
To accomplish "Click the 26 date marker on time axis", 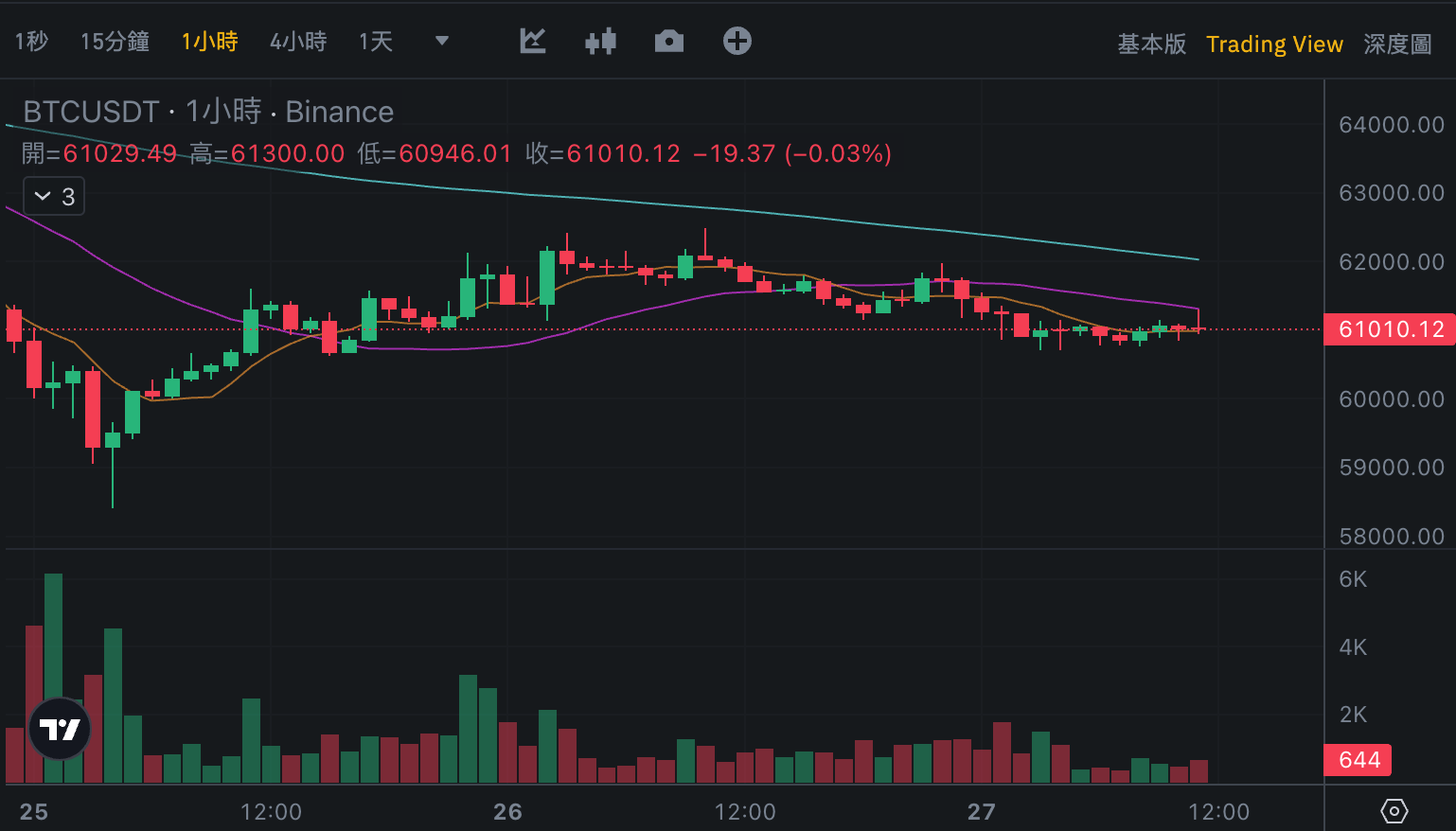I will point(508,811).
